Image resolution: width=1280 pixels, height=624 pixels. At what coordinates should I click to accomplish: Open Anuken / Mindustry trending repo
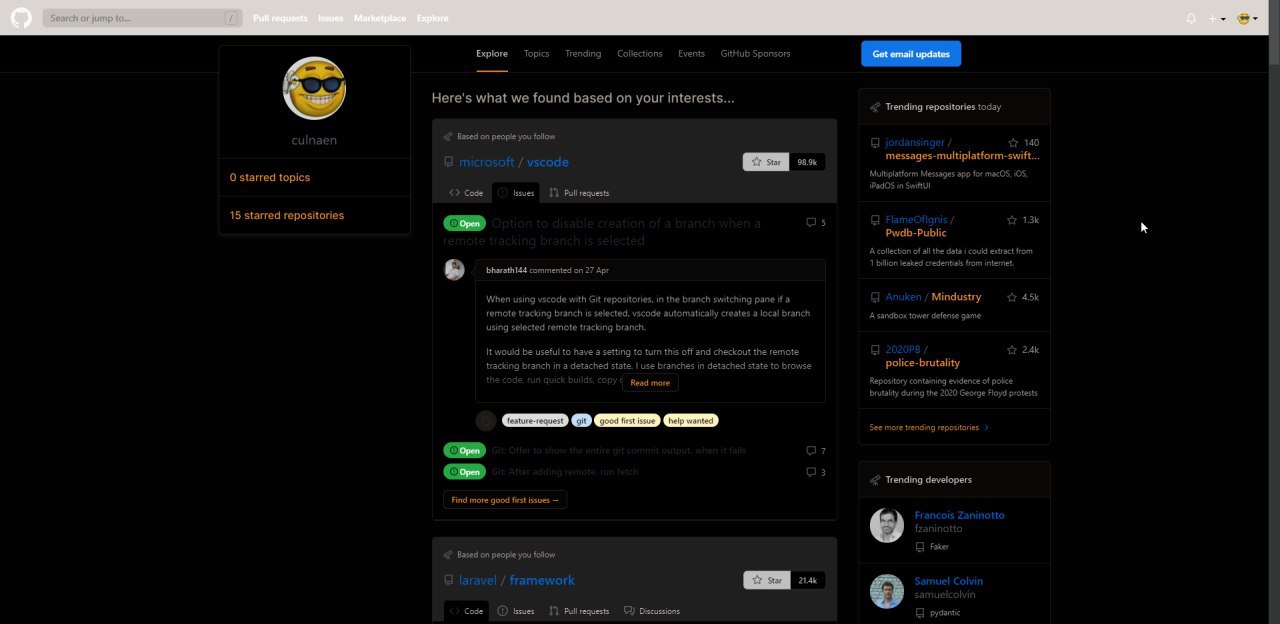pos(933,297)
